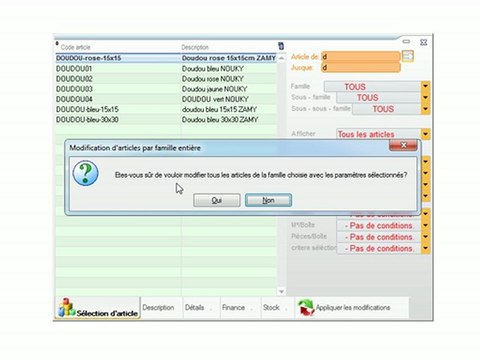This screenshot has width=480, height=360.
Task: Decline the modification with the Non button
Action: [268, 200]
